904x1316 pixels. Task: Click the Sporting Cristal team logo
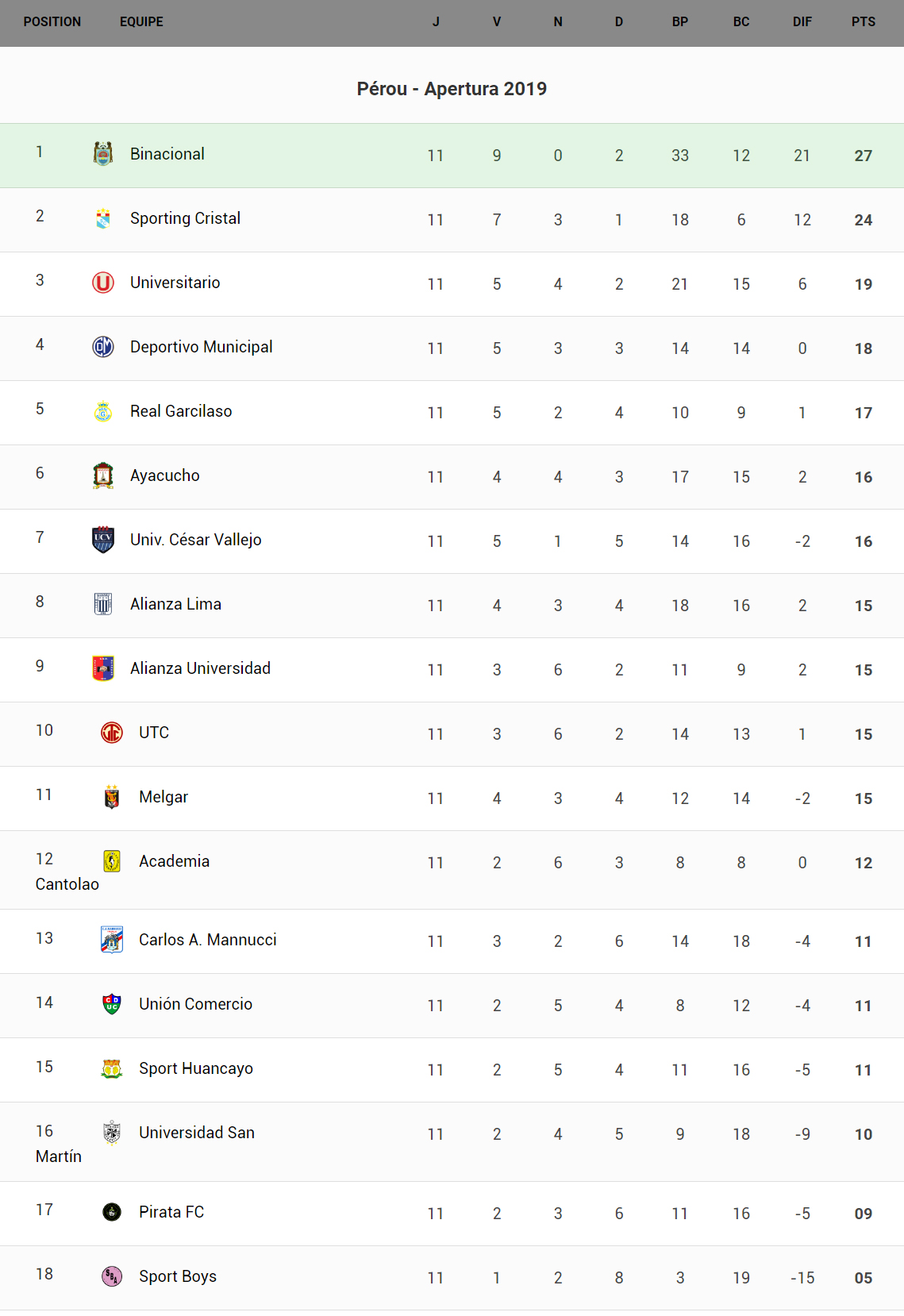click(103, 218)
